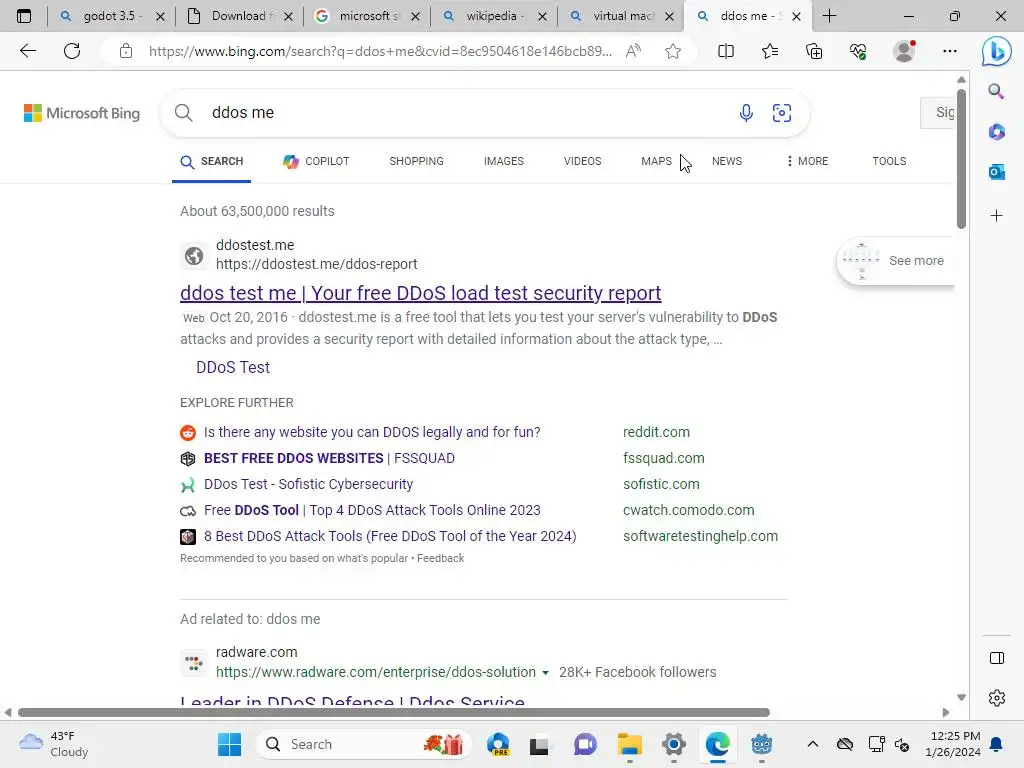Open Bing Copilot sidebar button

996,51
